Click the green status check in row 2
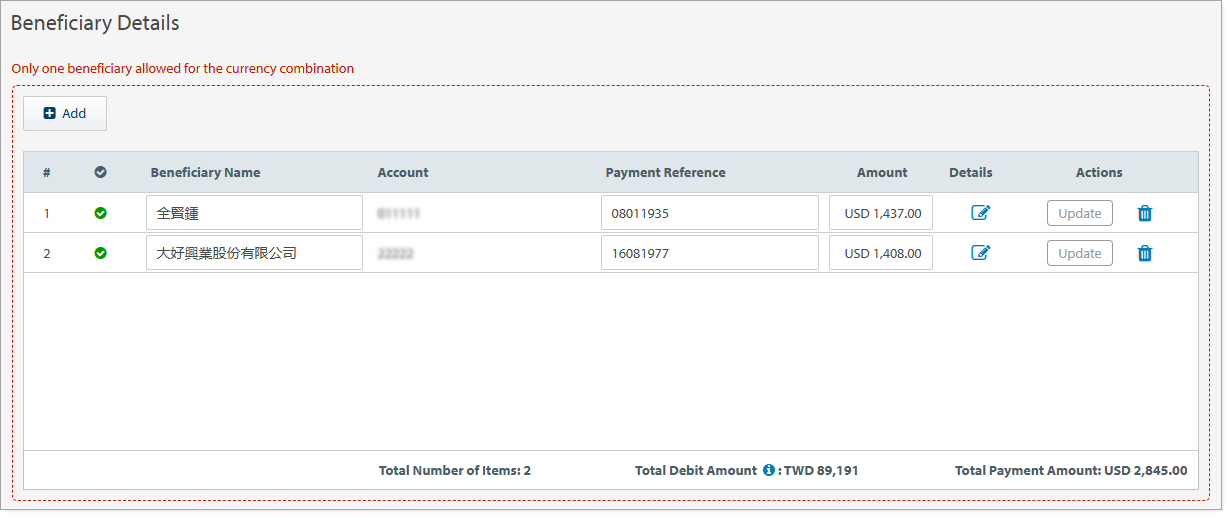This screenshot has width=1228, height=516. [x=100, y=253]
